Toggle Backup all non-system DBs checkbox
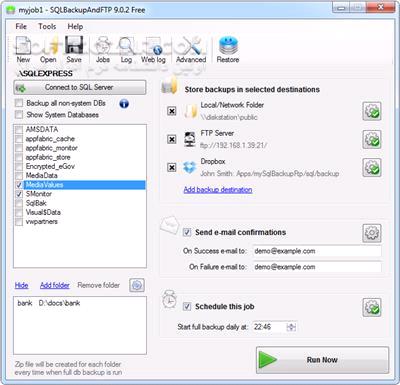The width and height of the screenshot is (400, 385). pyautogui.click(x=19, y=103)
